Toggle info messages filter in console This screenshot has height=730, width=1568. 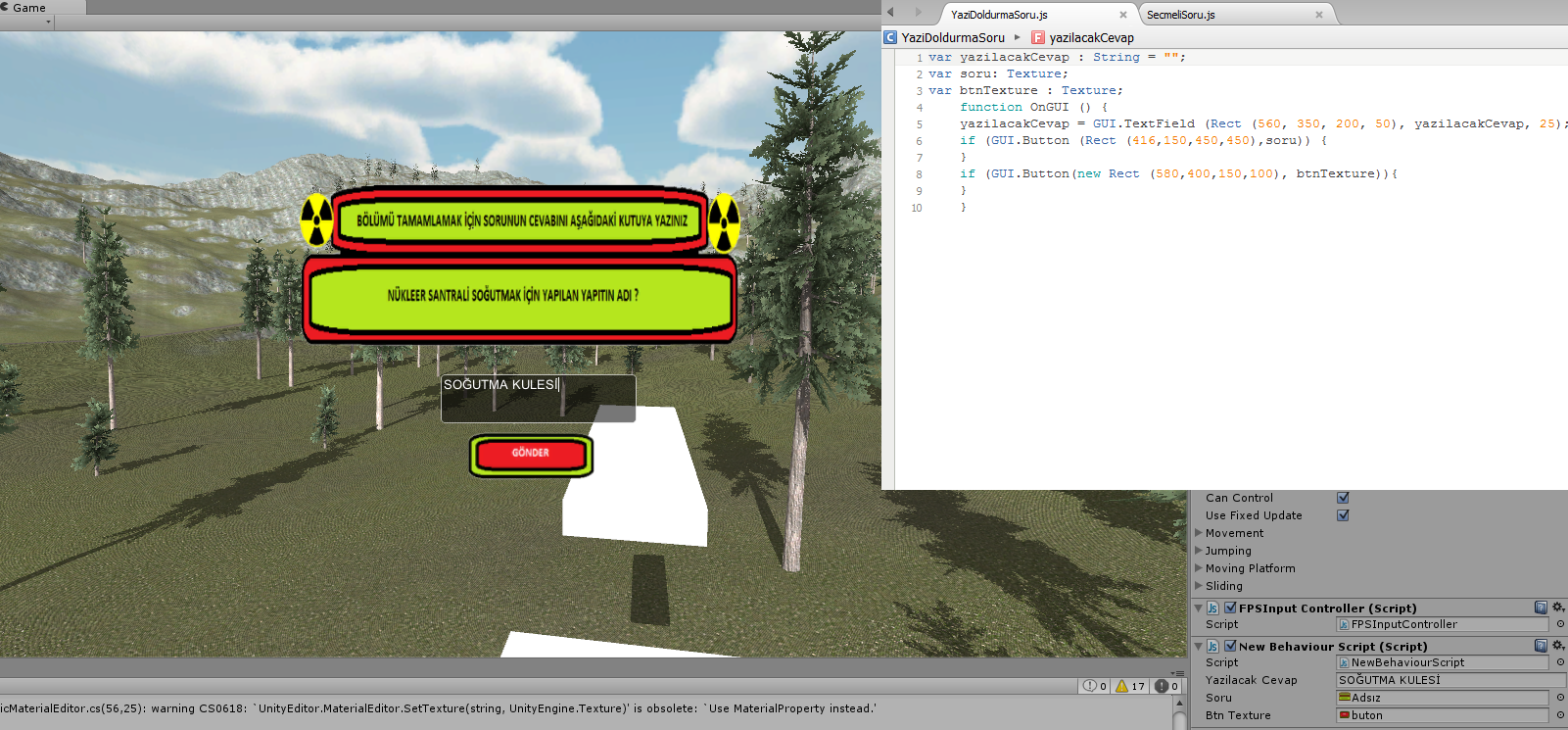pyautogui.click(x=1095, y=686)
